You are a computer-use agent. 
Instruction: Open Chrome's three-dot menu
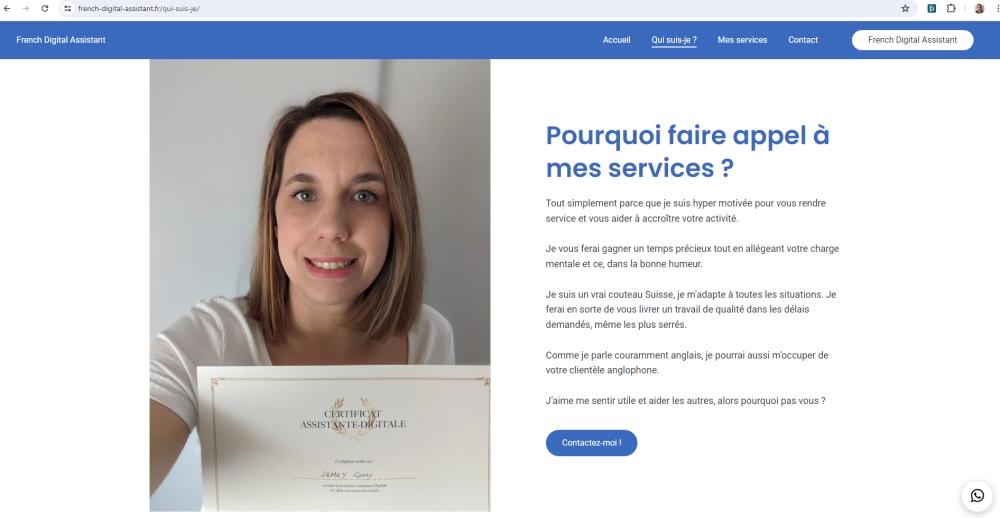(997, 8)
